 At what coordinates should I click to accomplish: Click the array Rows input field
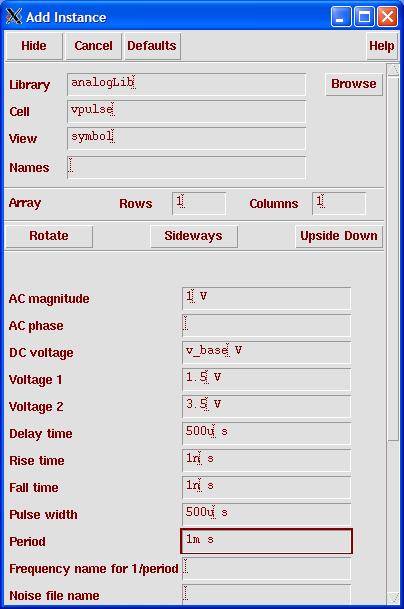point(199,204)
